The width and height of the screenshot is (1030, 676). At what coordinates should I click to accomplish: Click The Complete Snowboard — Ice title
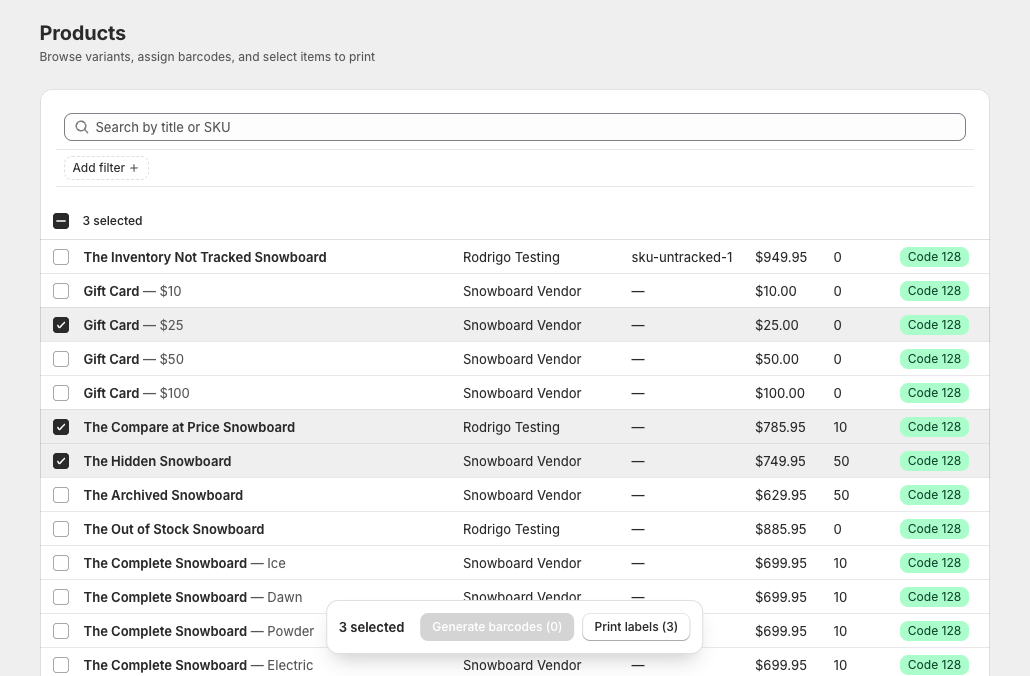(185, 563)
